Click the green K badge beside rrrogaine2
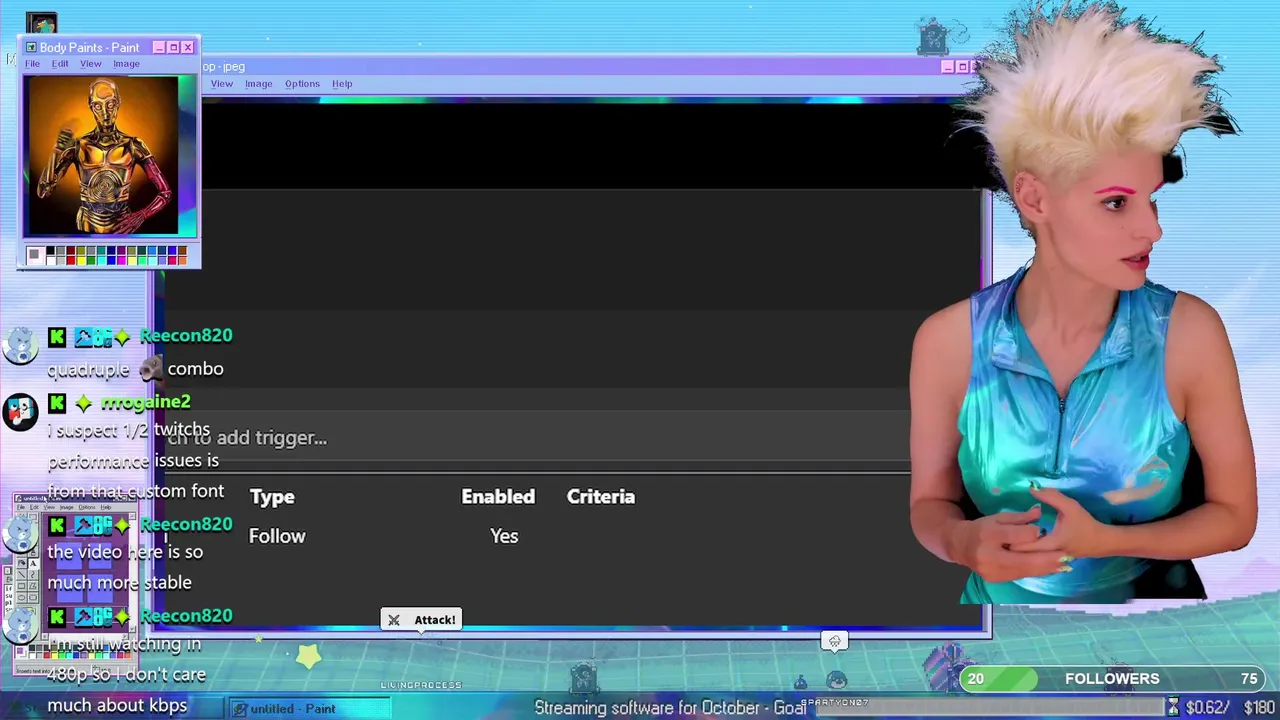1280x720 pixels. [x=57, y=402]
